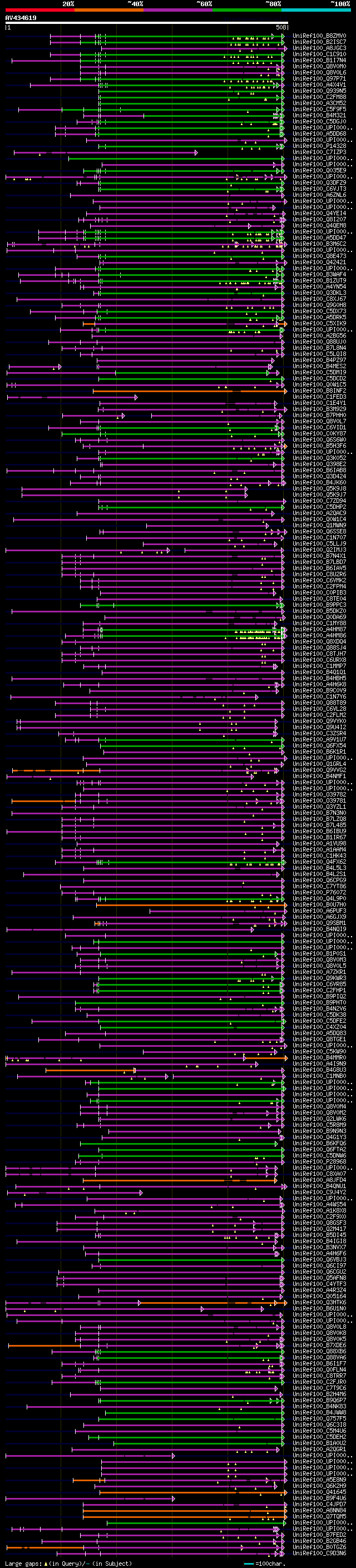356x1568 pixels.
Task: Select hit label UniRef100_Q97P71
Action: (x=319, y=78)
